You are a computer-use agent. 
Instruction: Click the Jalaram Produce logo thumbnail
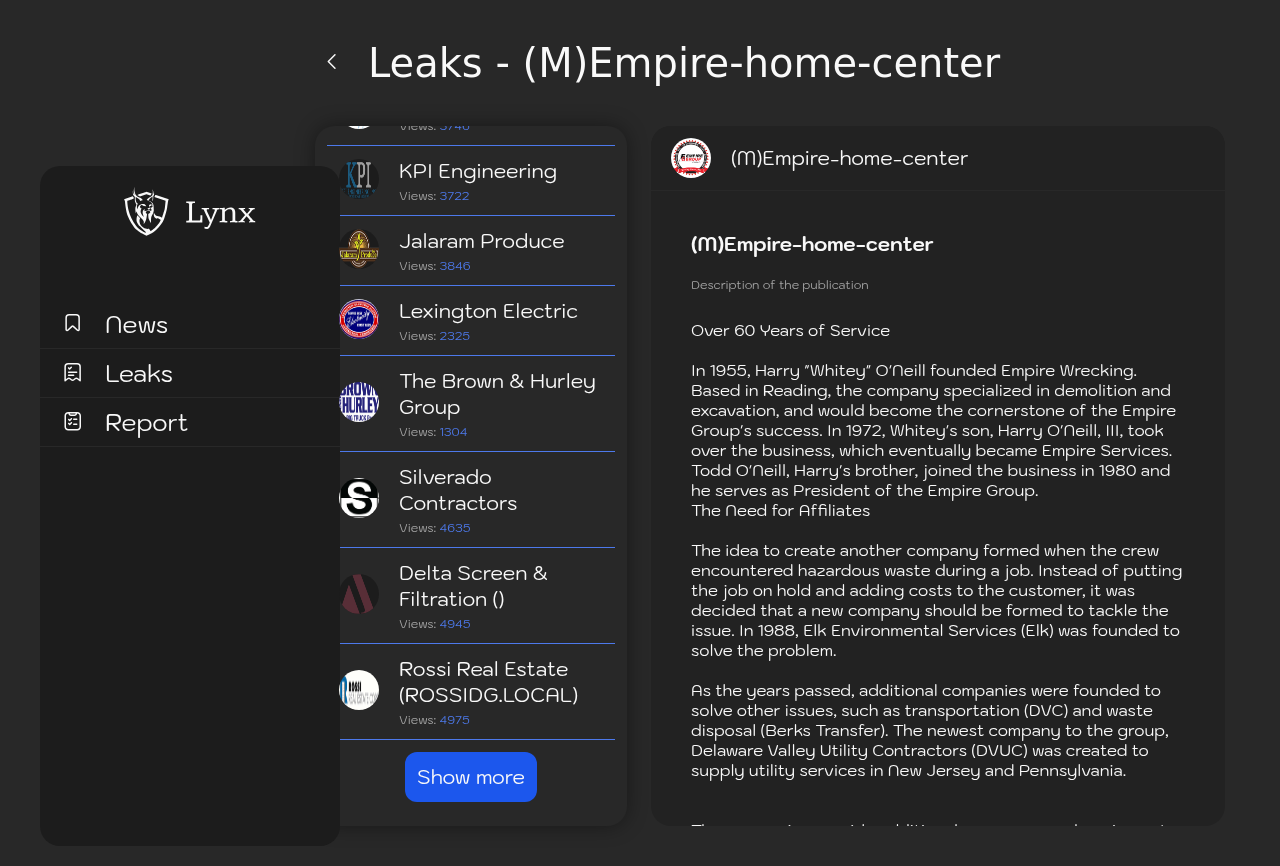click(359, 250)
